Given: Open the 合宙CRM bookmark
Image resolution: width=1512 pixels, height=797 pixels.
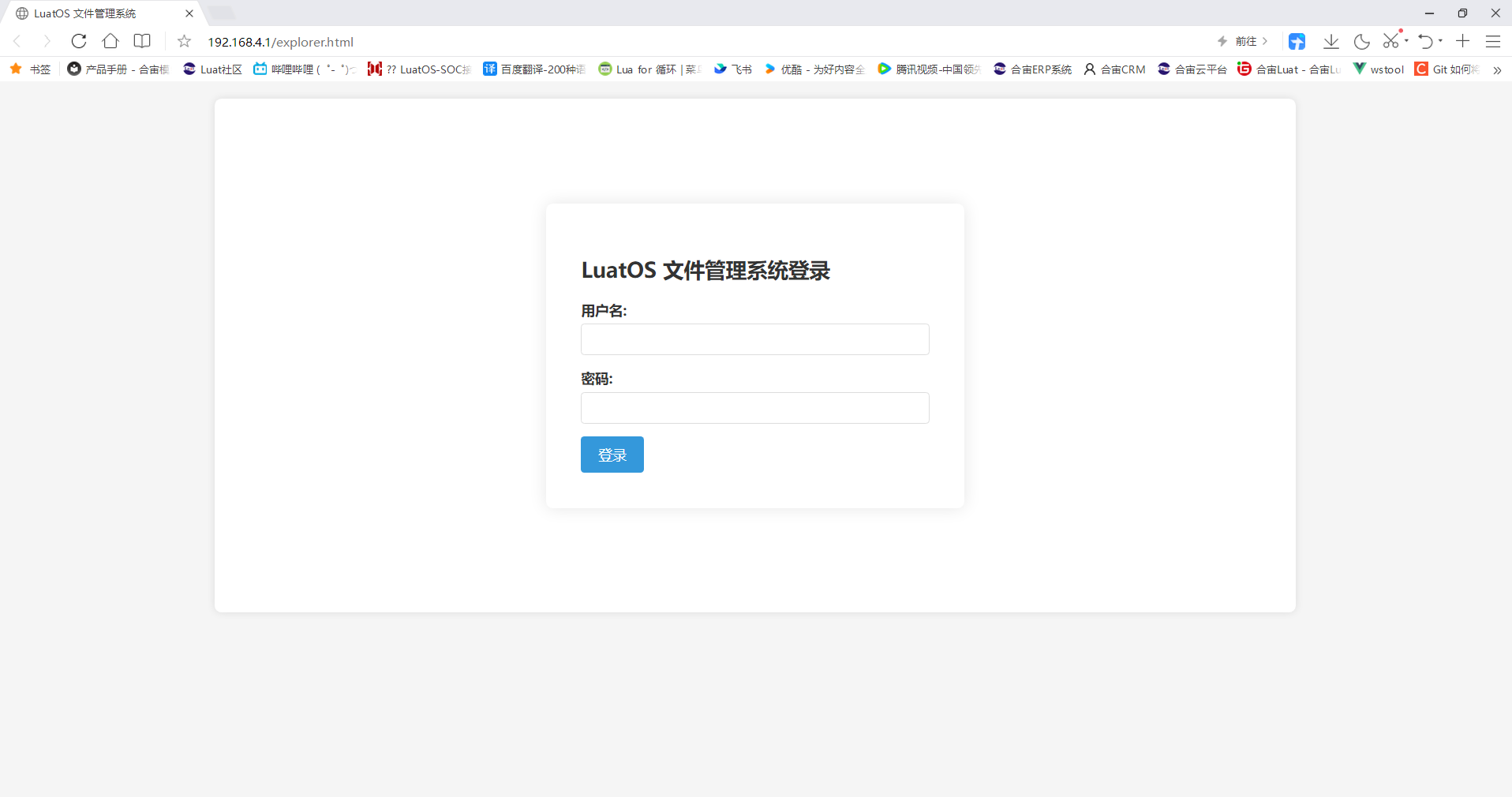Looking at the screenshot, I should coord(1114,69).
